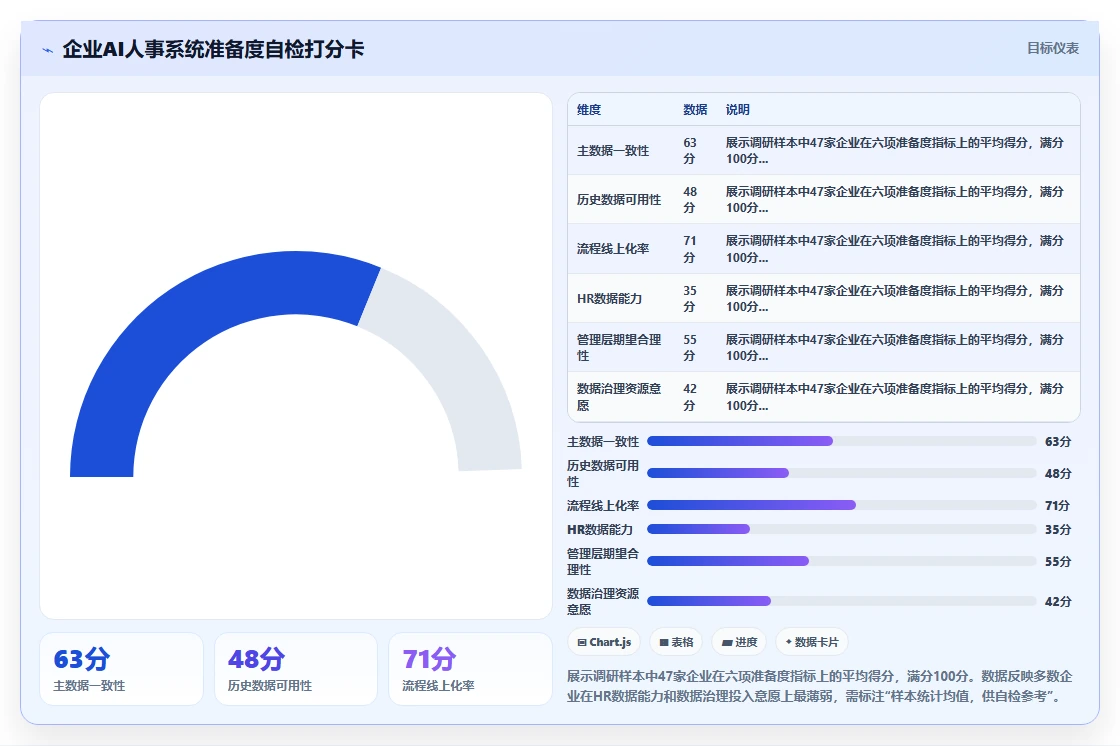This screenshot has width=1120, height=746.
Task: Click the lightning icon beside the scorecard title
Action: [x=48, y=50]
